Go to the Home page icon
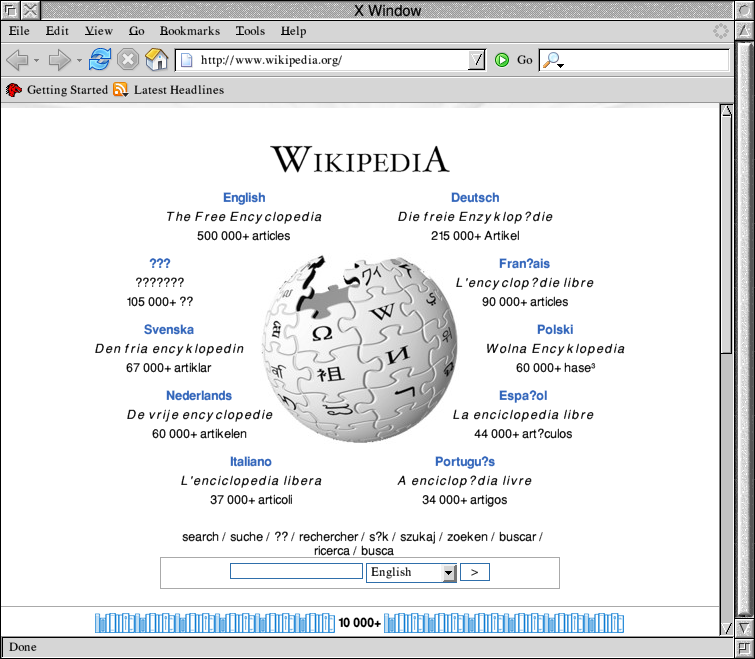The width and height of the screenshot is (755, 659). pyautogui.click(x=157, y=60)
